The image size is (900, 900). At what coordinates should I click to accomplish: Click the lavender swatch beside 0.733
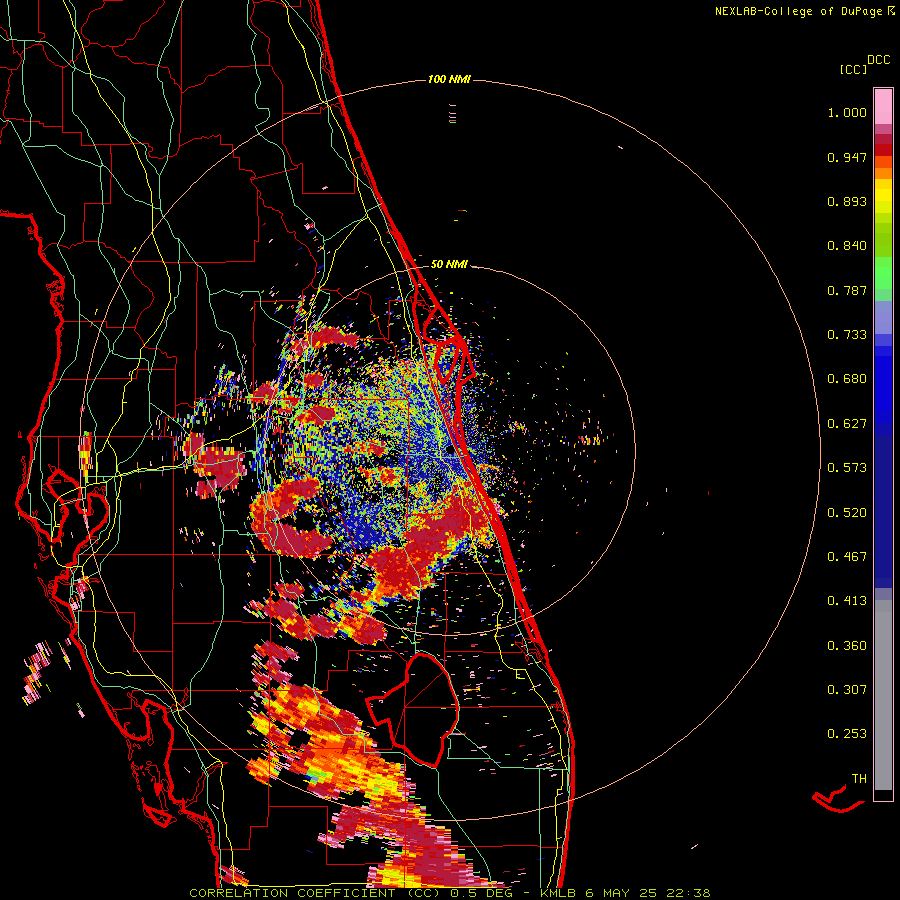tap(883, 318)
